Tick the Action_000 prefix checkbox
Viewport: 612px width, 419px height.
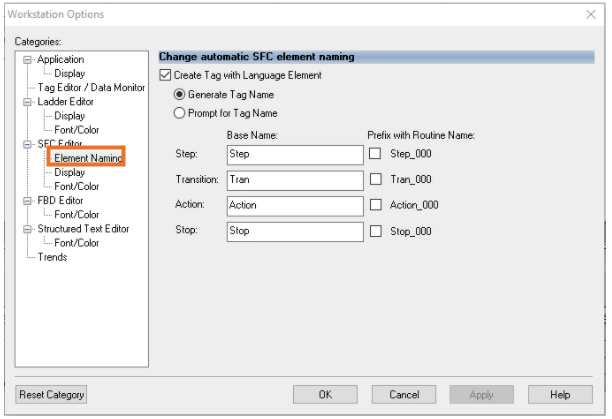pyautogui.click(x=375, y=206)
